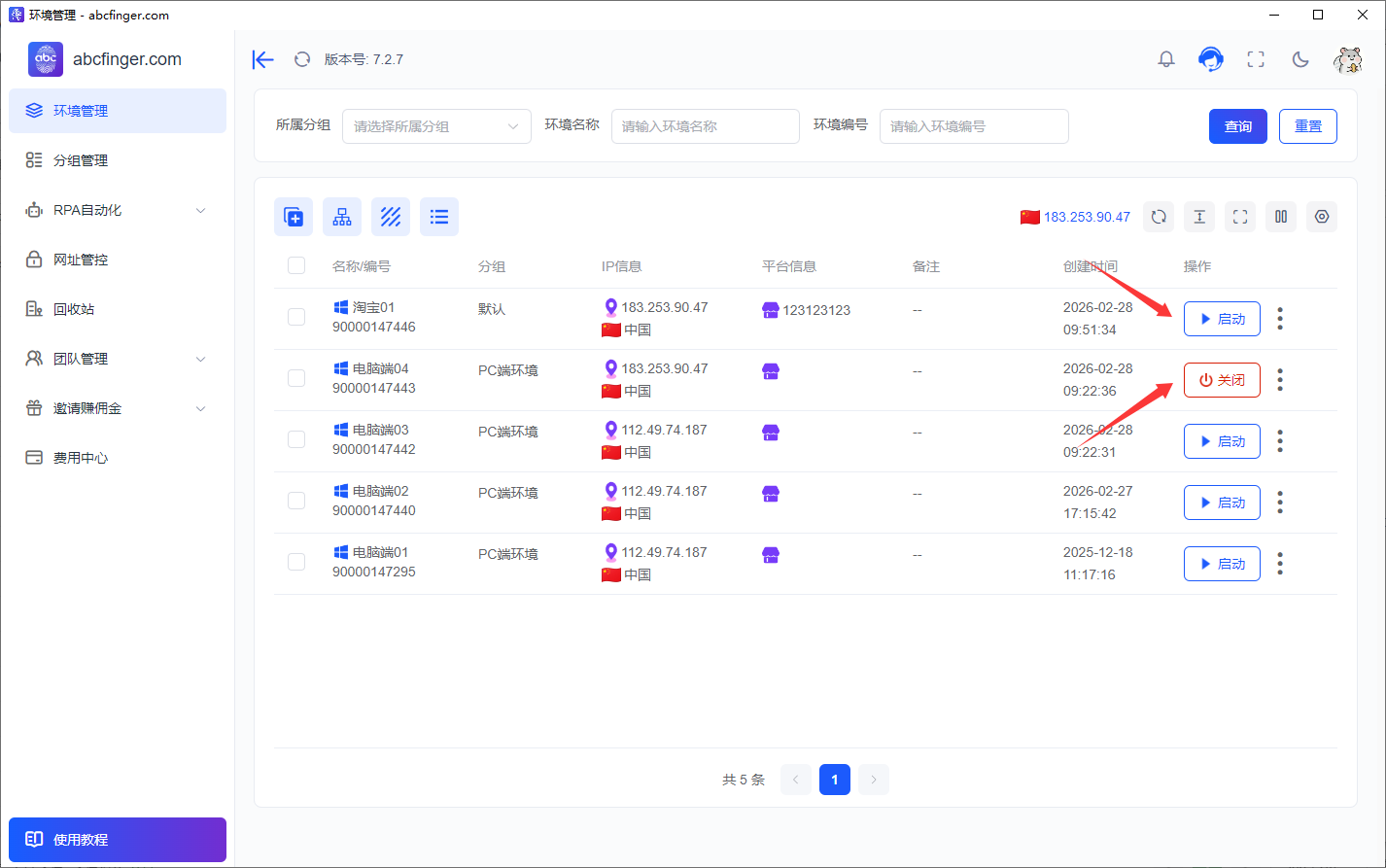The width and height of the screenshot is (1386, 868).
Task: Open the notifications bell
Action: click(x=1166, y=59)
